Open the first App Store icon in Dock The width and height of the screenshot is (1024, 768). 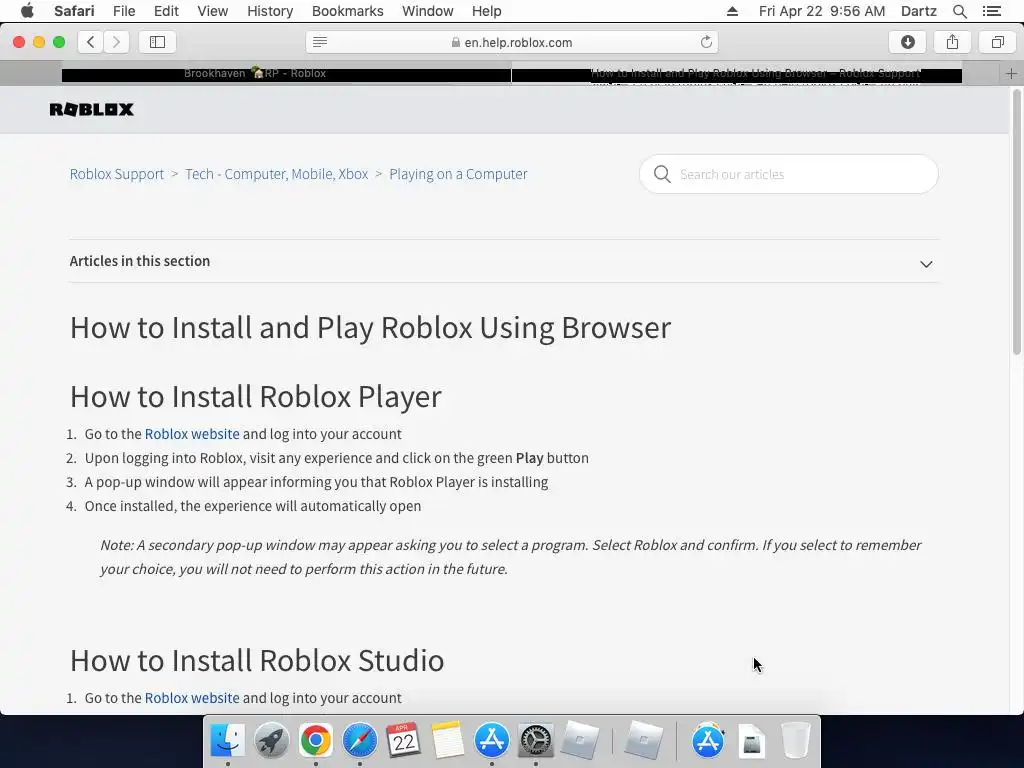491,741
